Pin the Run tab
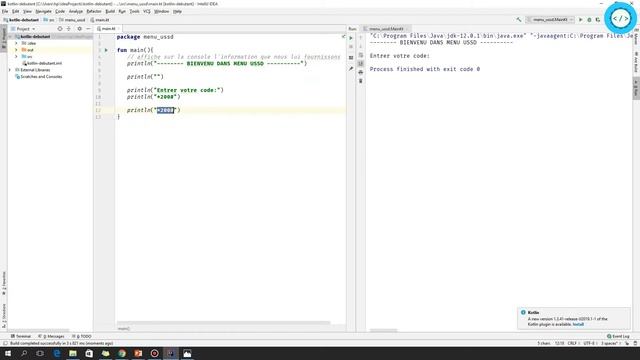The height and width of the screenshot is (360, 640). [351, 69]
